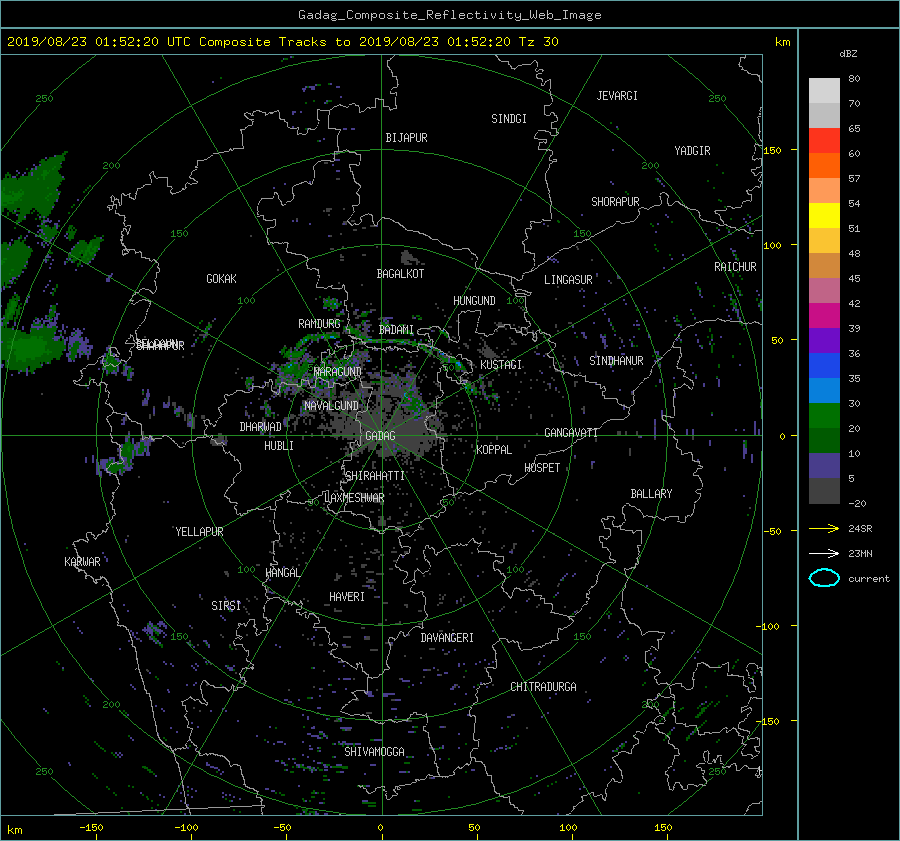Screen dimensions: 900x841
Task: Click the -150 tick on bottom axis
Action: point(91,828)
